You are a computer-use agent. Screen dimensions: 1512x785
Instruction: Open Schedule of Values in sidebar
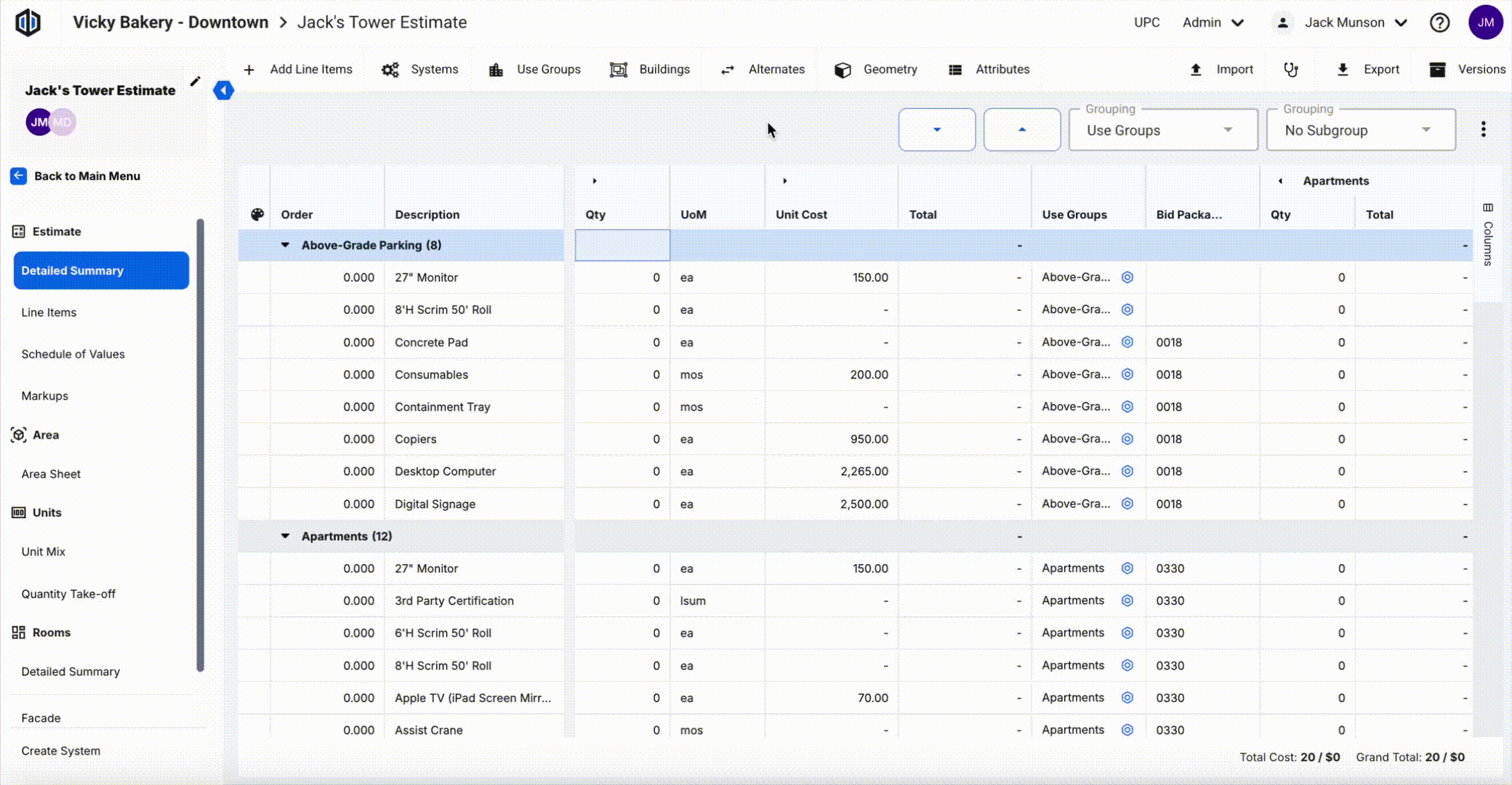point(73,354)
